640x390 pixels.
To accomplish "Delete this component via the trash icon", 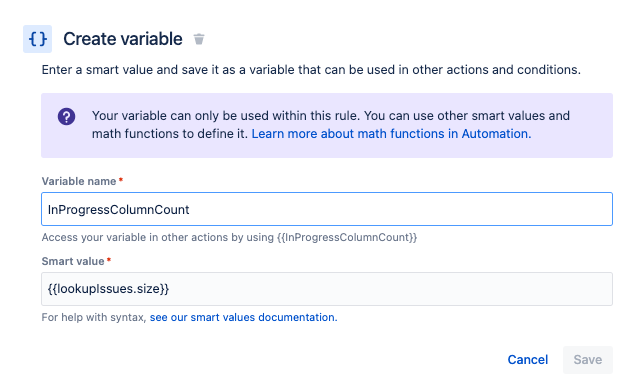I will (199, 39).
